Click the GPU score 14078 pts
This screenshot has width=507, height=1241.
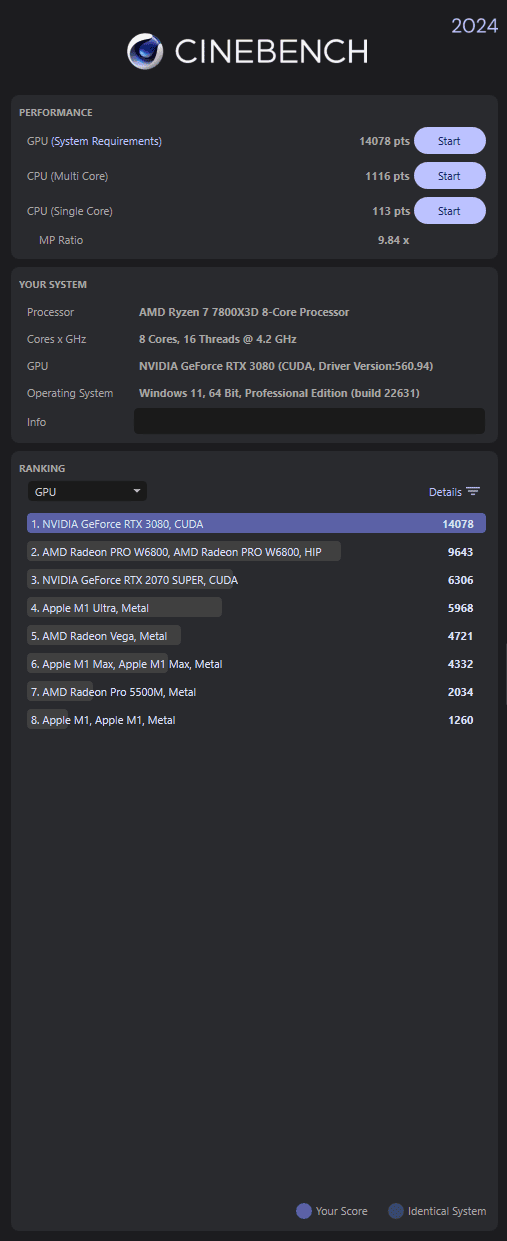tap(384, 141)
